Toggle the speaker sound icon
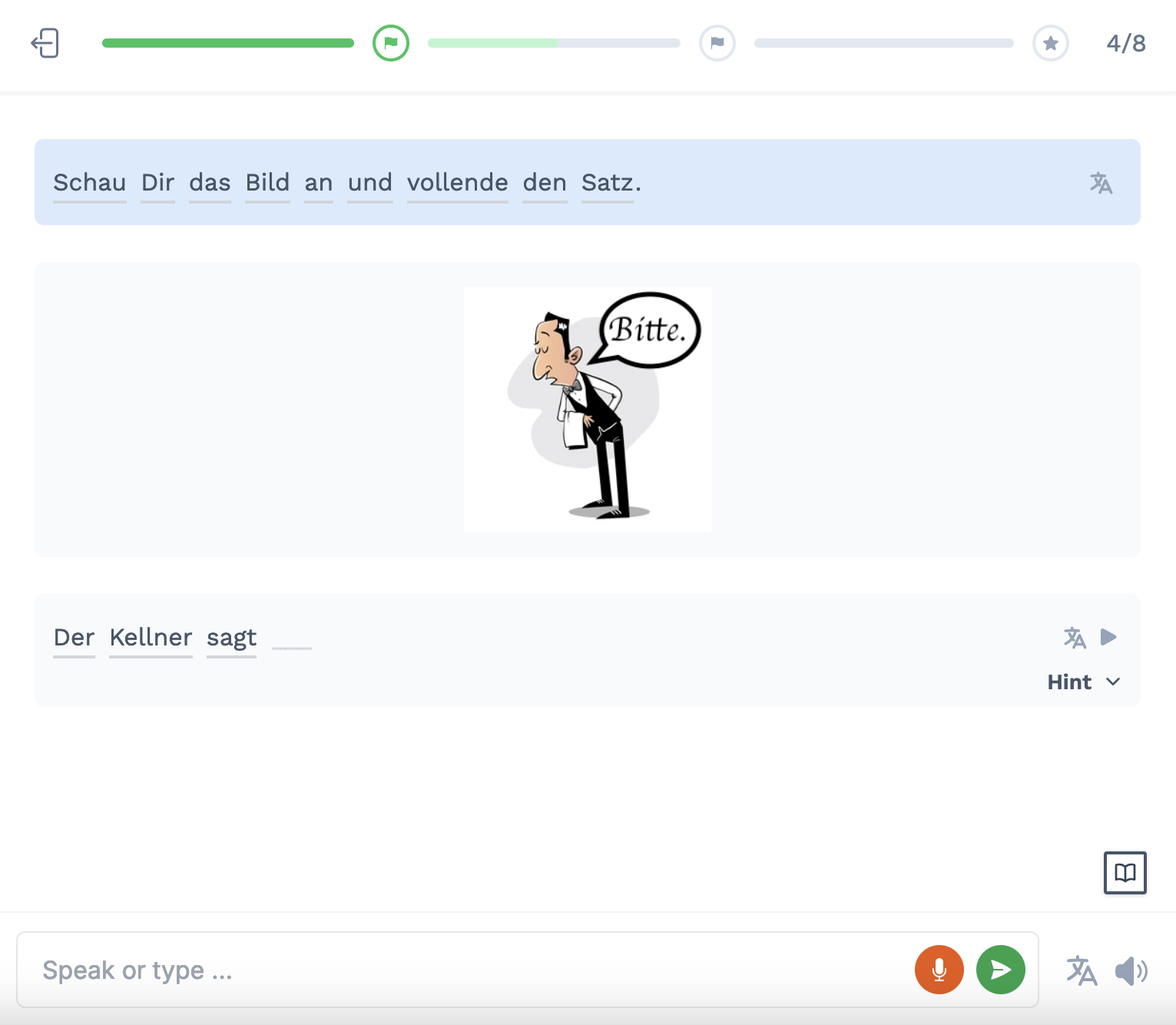The image size is (1176, 1025). (x=1131, y=970)
